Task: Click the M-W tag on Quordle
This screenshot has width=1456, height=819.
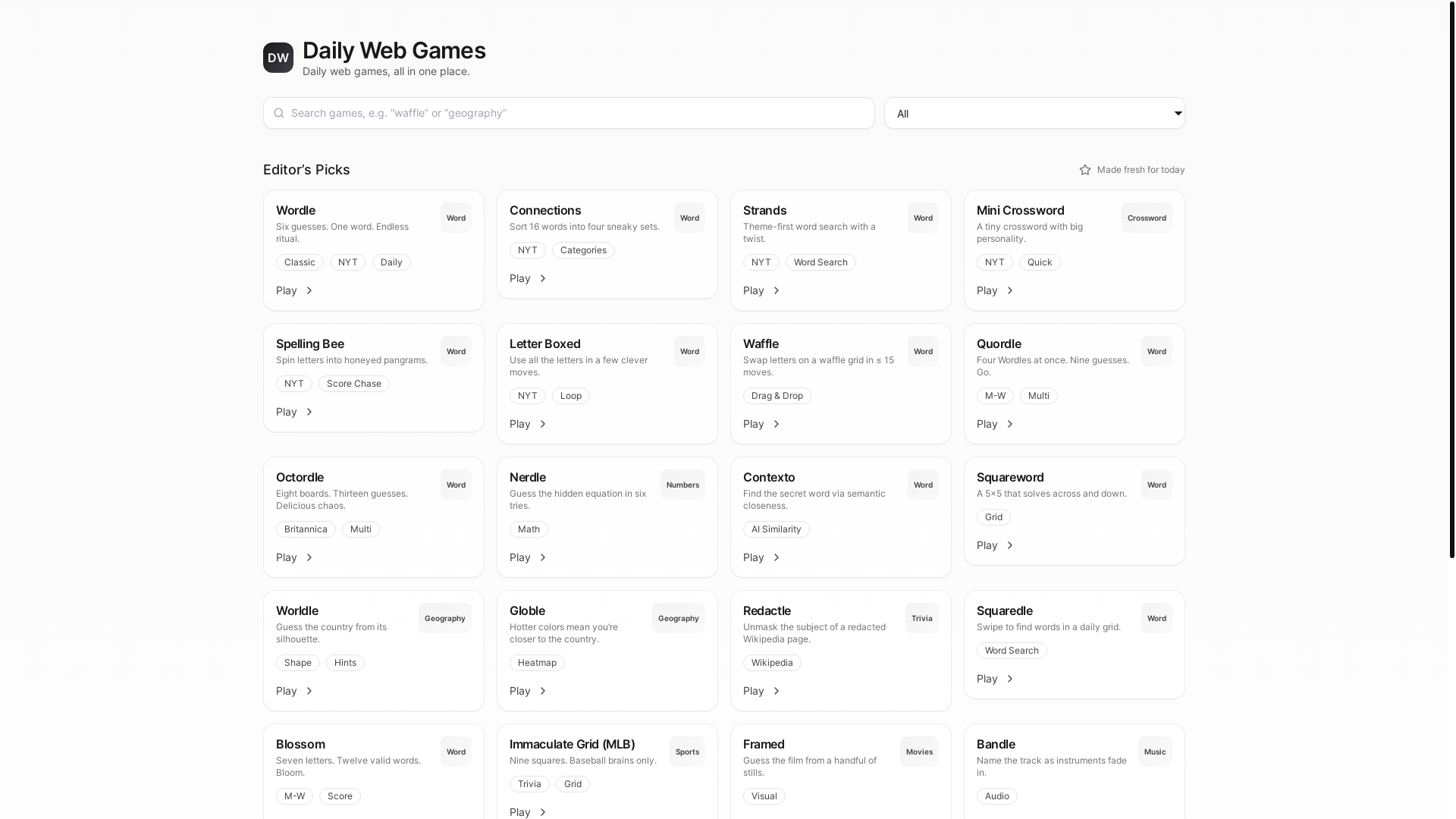Action: [x=995, y=396]
